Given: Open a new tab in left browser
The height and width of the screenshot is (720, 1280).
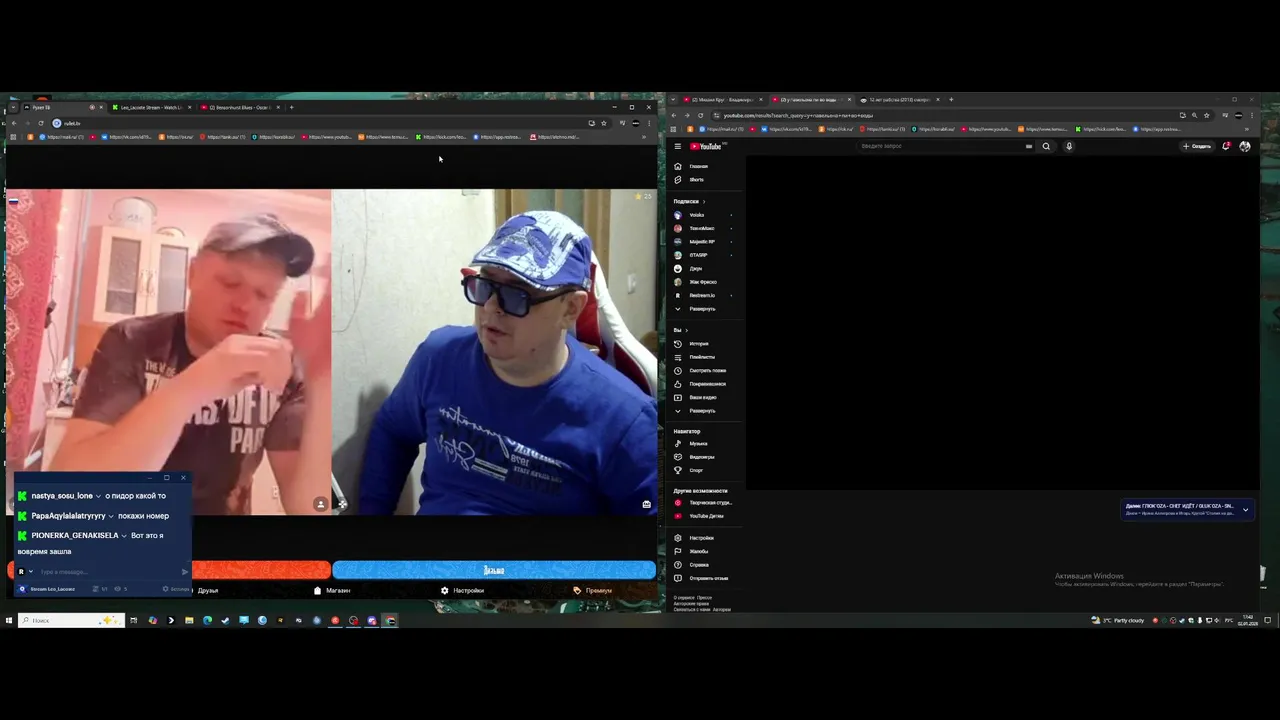Looking at the screenshot, I should tap(291, 107).
